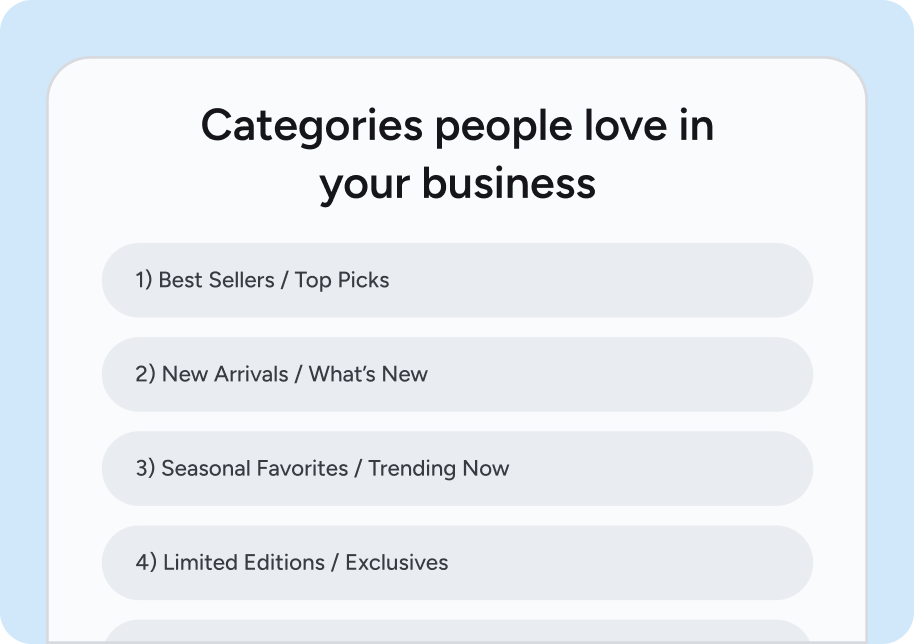Click the 'New Arrivals' text
Screen dimensions: 914x644
point(224,374)
